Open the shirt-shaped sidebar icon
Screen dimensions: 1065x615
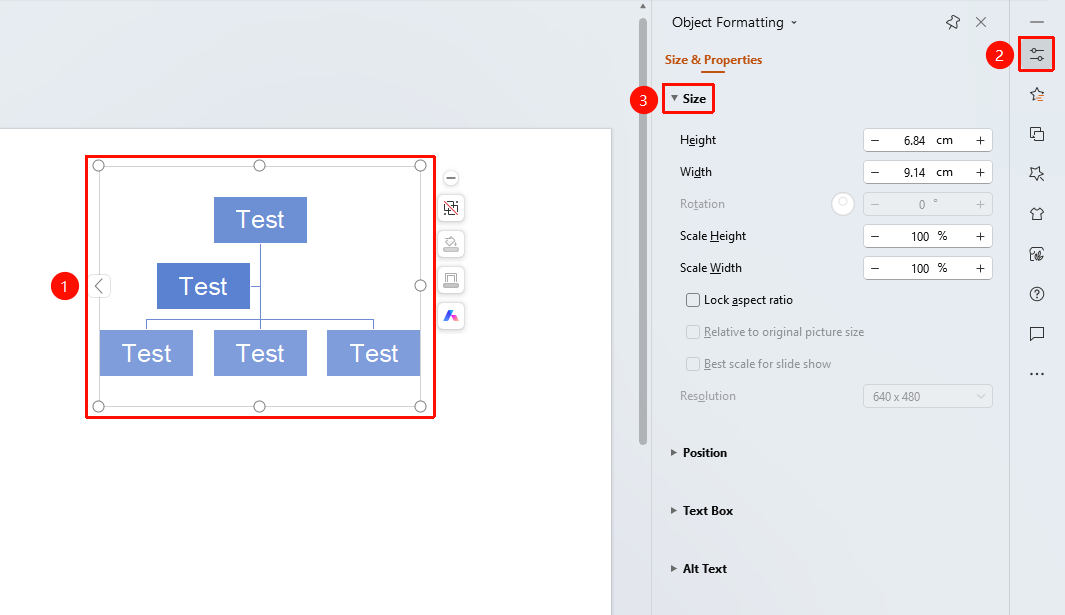tap(1036, 214)
